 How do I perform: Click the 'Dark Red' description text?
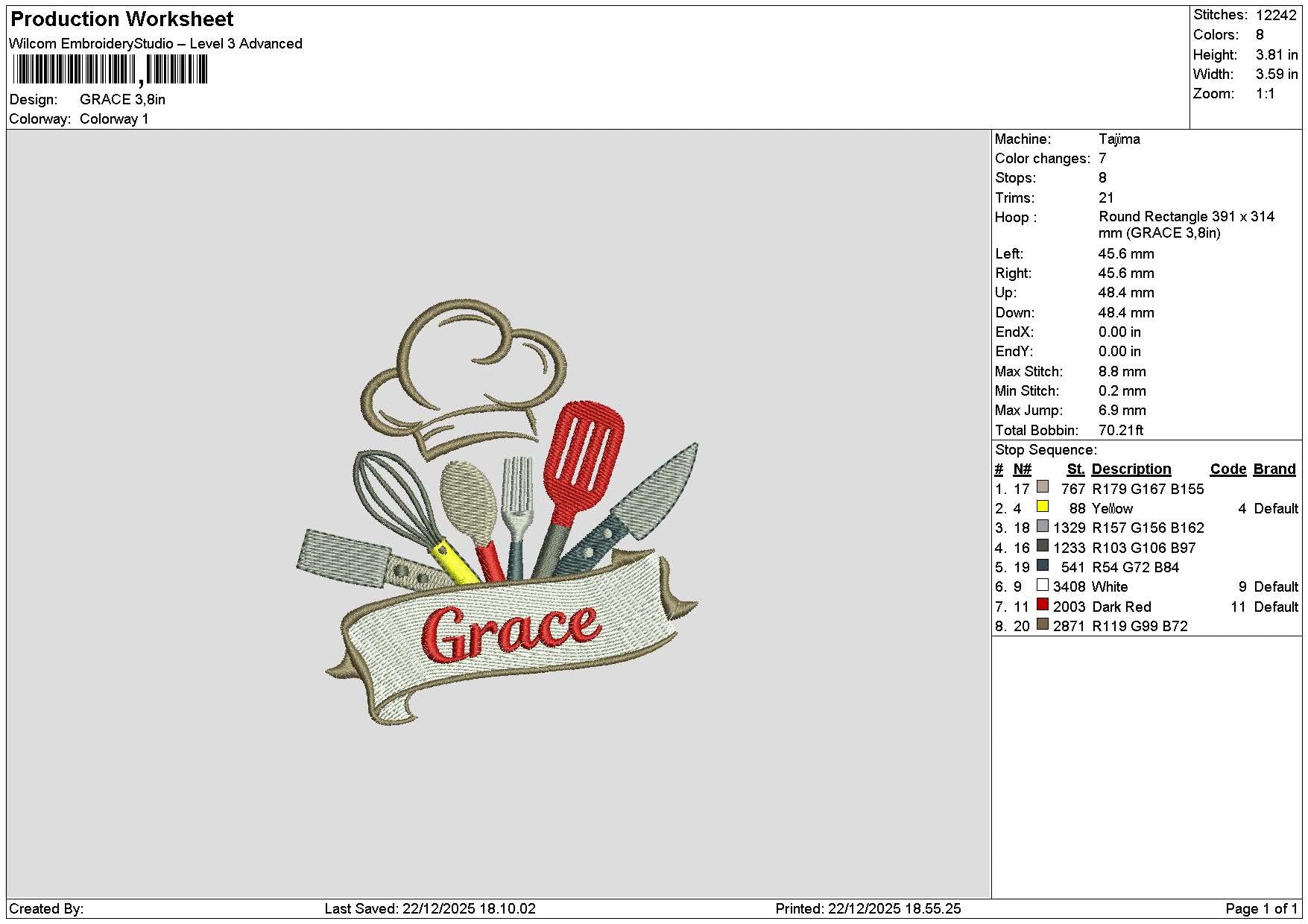[x=1122, y=607]
